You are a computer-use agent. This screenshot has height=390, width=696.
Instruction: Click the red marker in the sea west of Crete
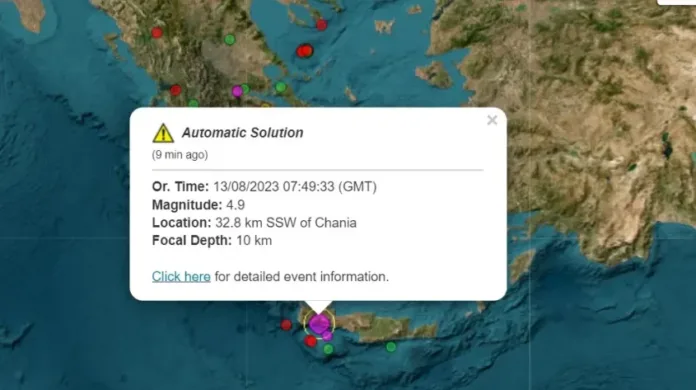286,325
